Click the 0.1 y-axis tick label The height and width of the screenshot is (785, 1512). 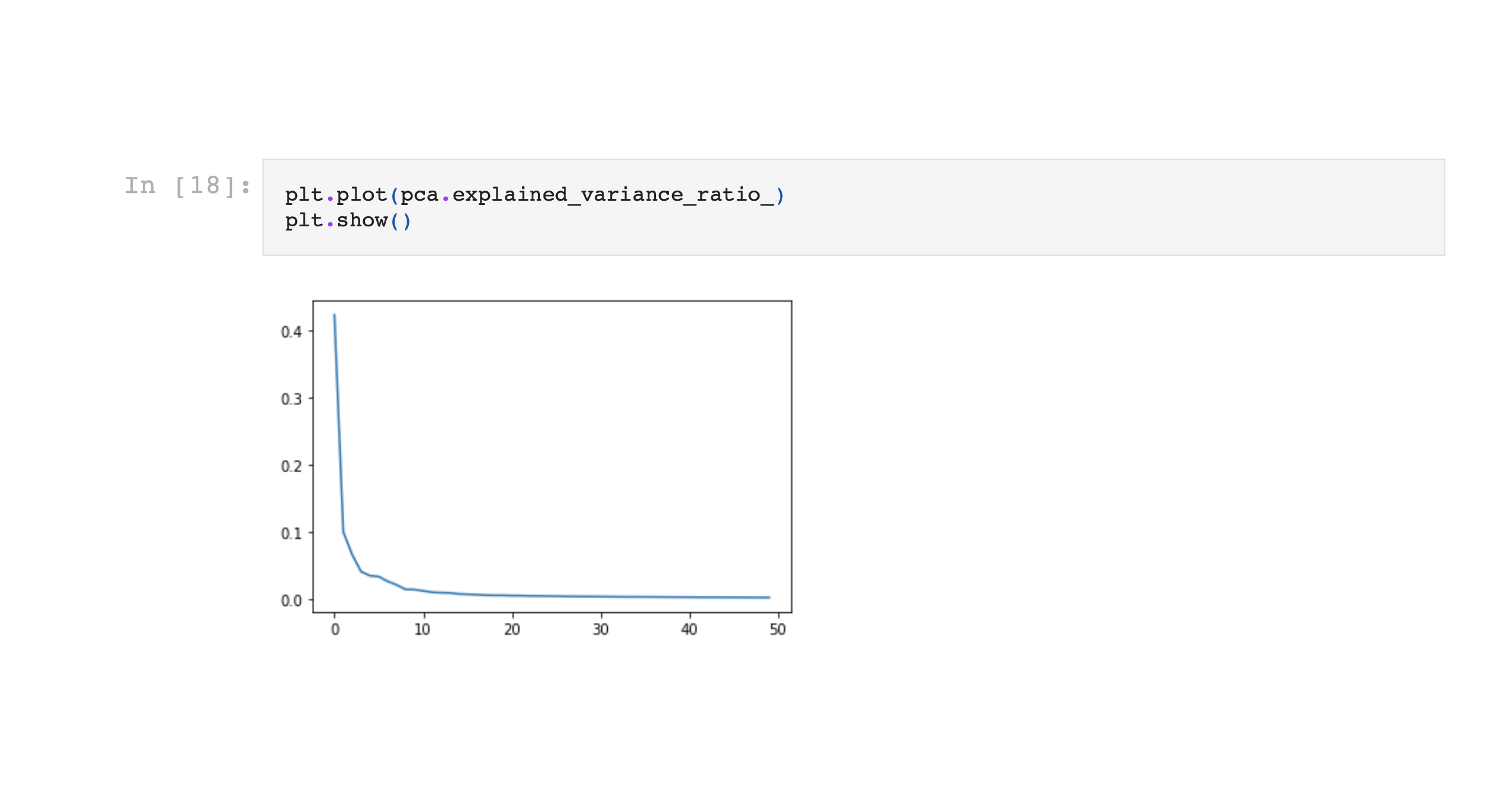click(x=291, y=534)
